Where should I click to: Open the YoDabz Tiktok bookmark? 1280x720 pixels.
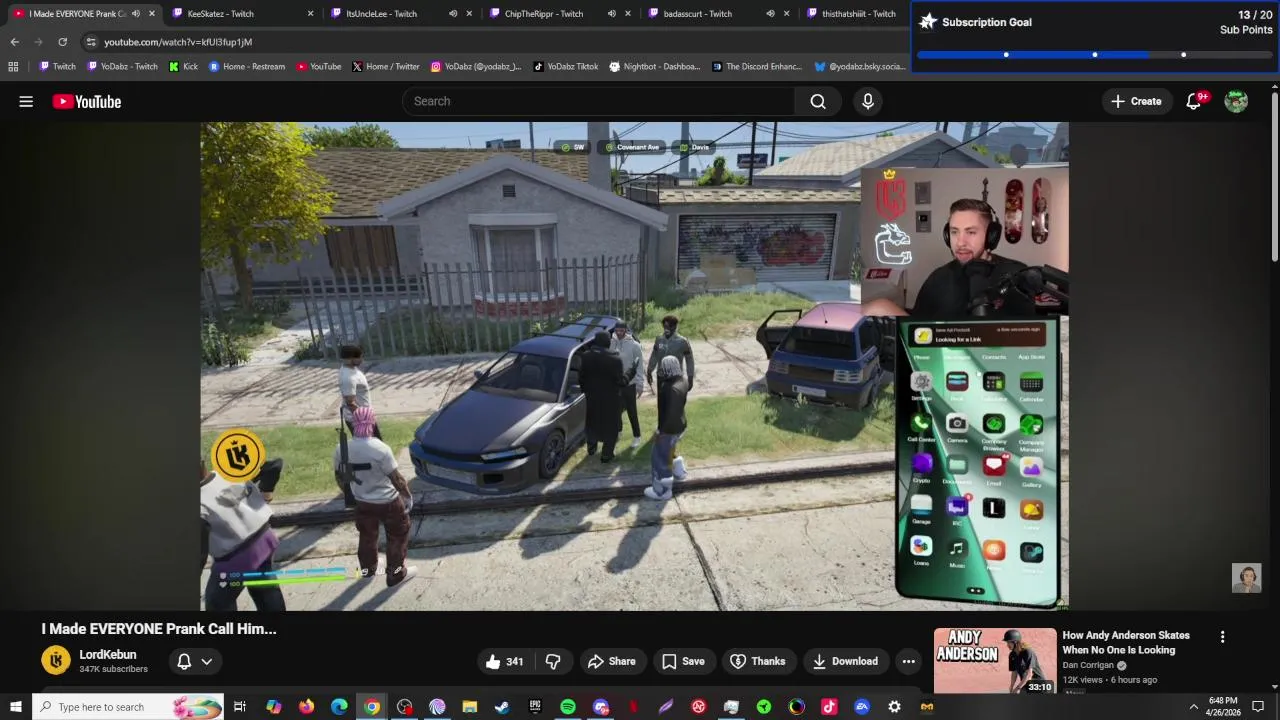565,67
